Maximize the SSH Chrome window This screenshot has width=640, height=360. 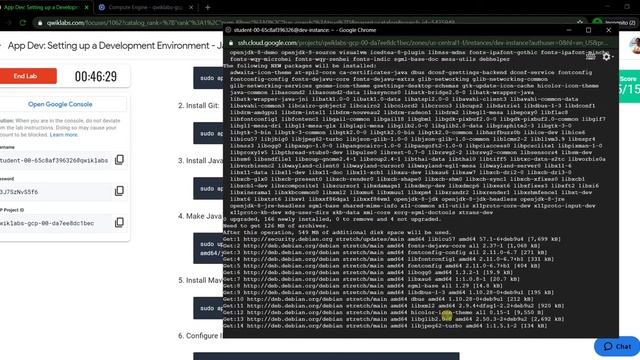pos(589,30)
